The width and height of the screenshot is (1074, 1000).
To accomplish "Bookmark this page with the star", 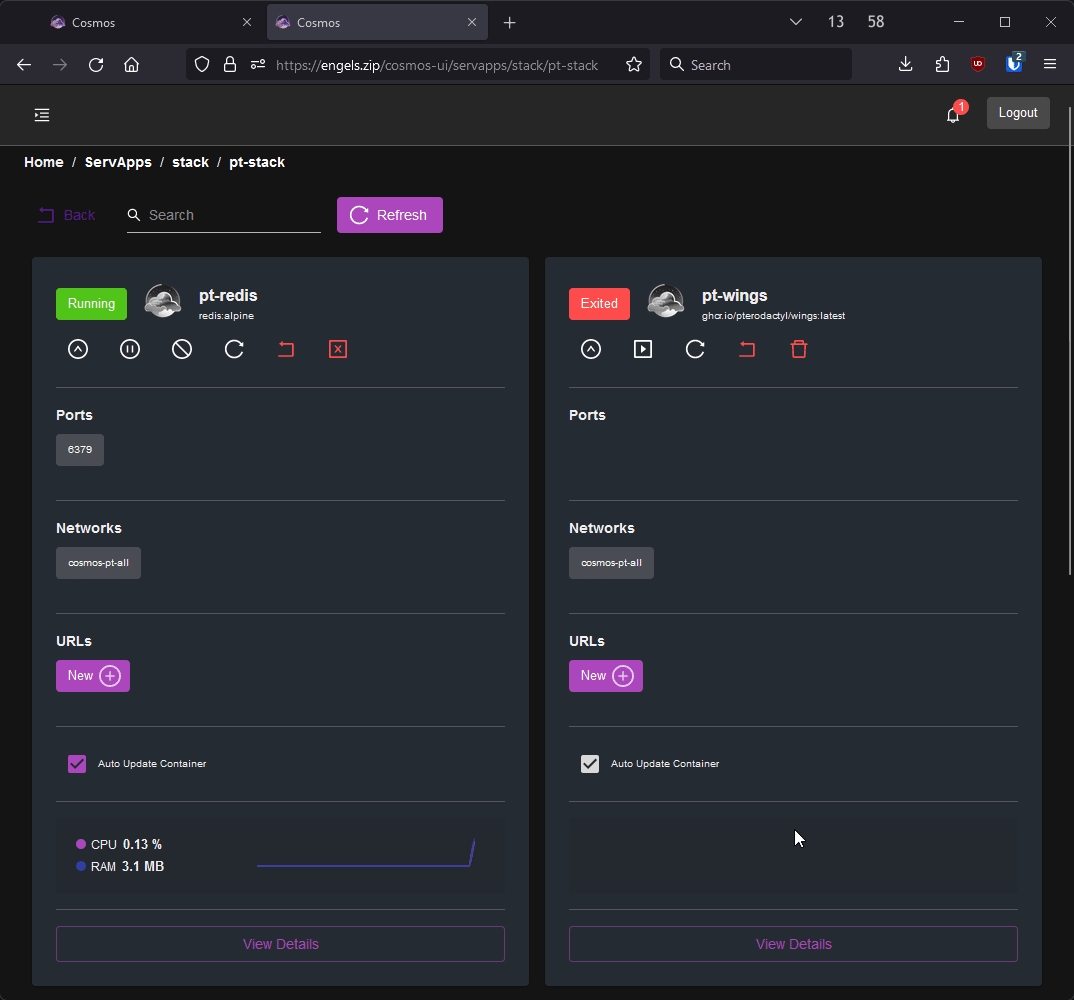I will (x=634, y=65).
